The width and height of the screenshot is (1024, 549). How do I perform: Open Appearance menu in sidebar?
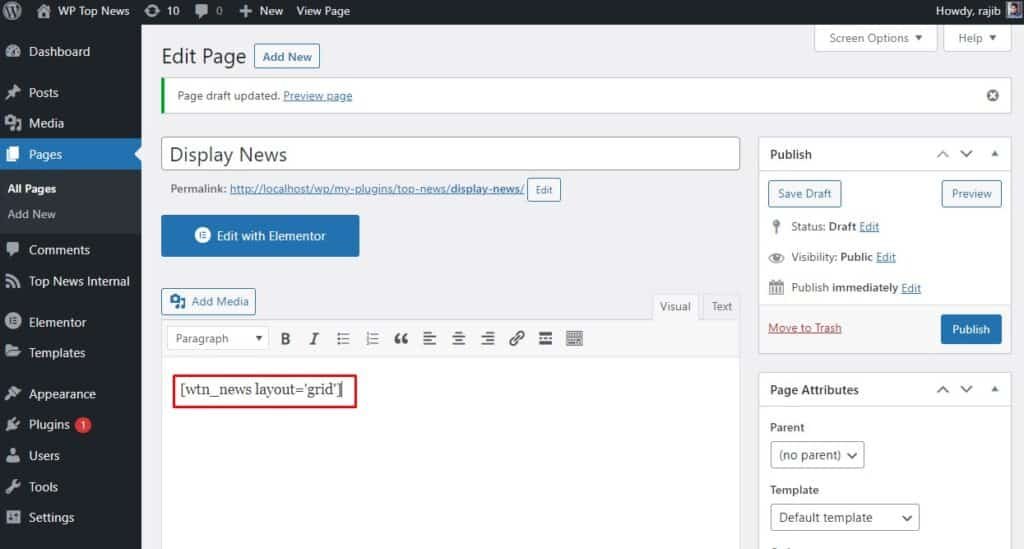point(62,394)
